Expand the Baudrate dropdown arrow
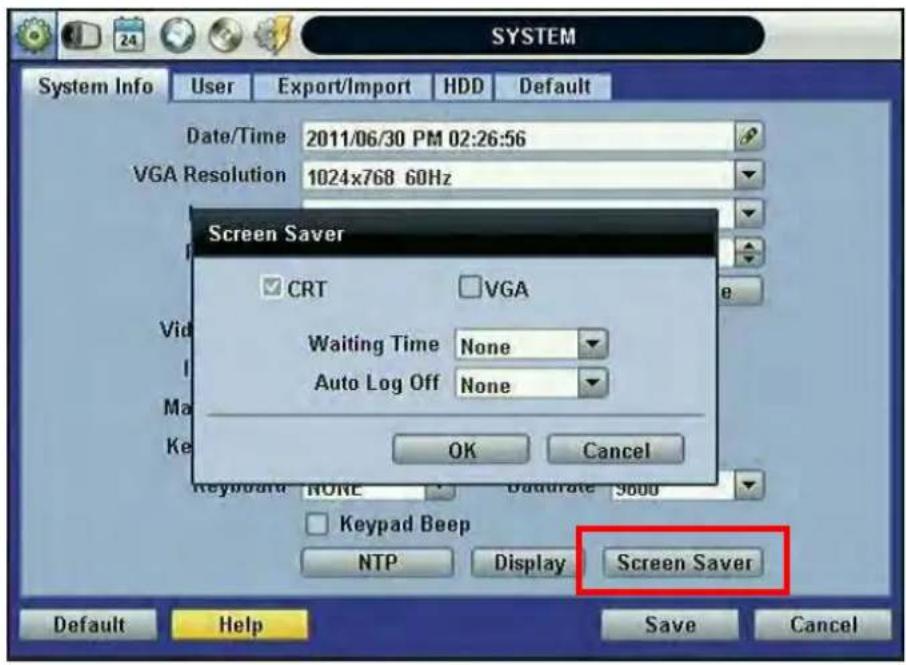This screenshot has height=665, width=906. pos(749,485)
